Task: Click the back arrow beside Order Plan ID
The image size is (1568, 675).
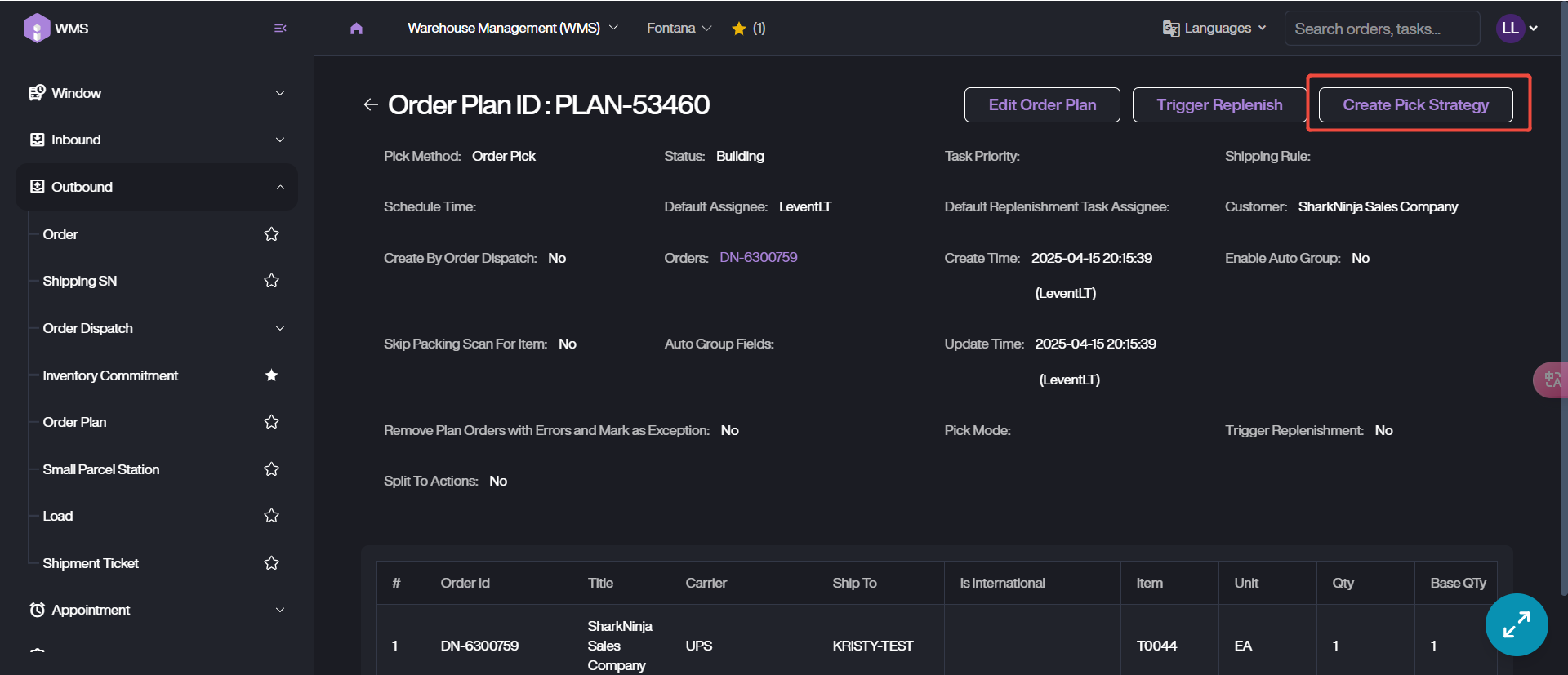Action: [371, 104]
